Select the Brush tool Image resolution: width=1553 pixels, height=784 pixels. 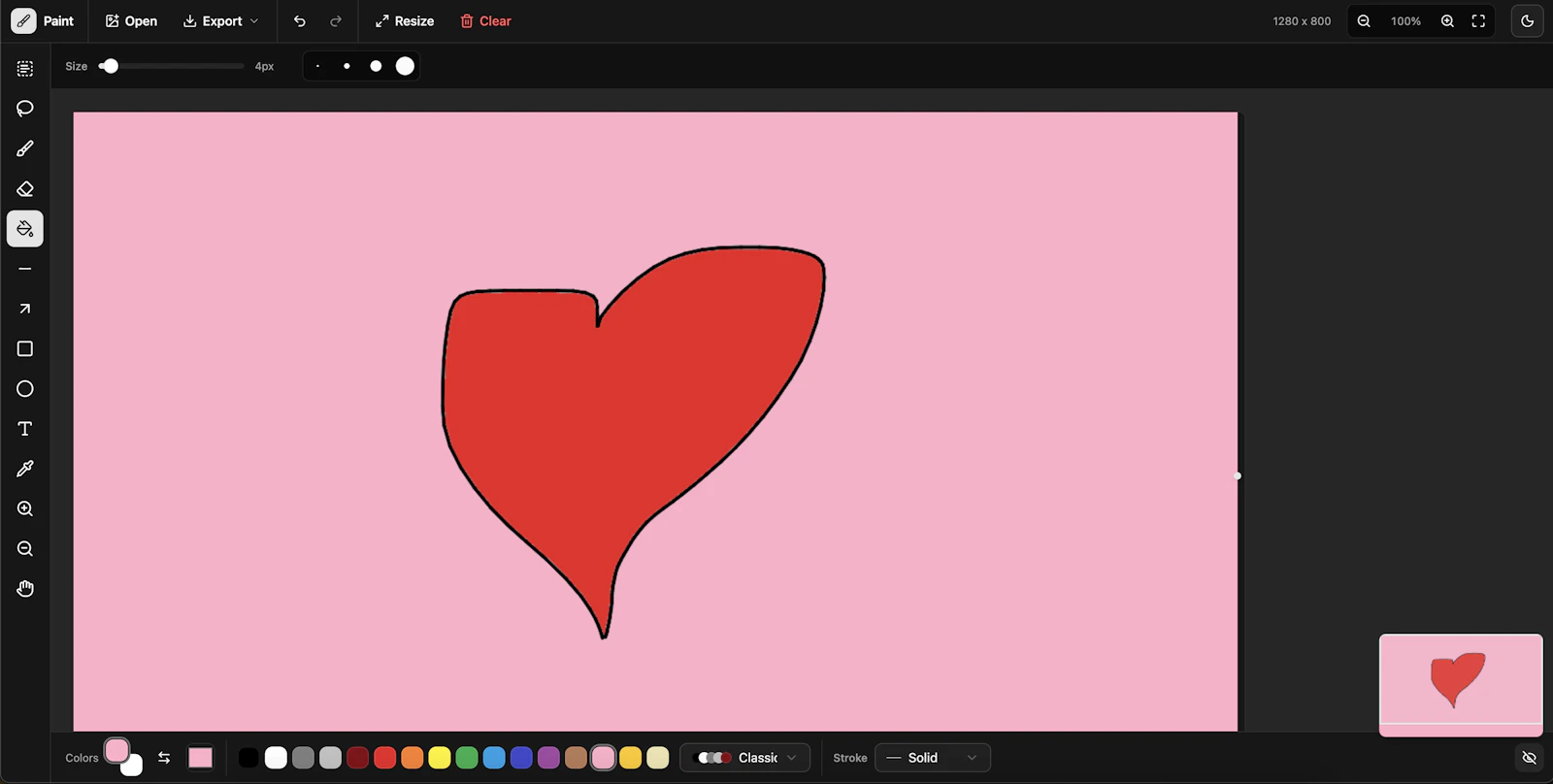25,148
